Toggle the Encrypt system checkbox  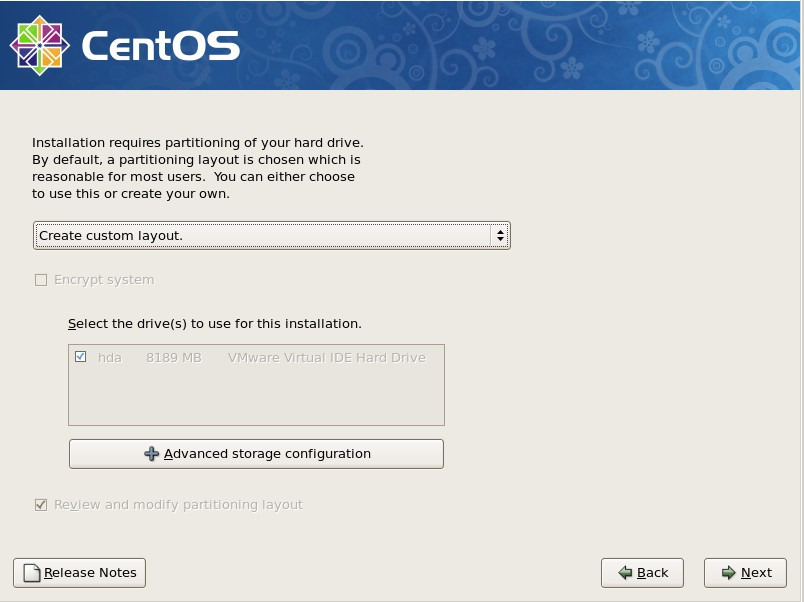pyautogui.click(x=41, y=280)
